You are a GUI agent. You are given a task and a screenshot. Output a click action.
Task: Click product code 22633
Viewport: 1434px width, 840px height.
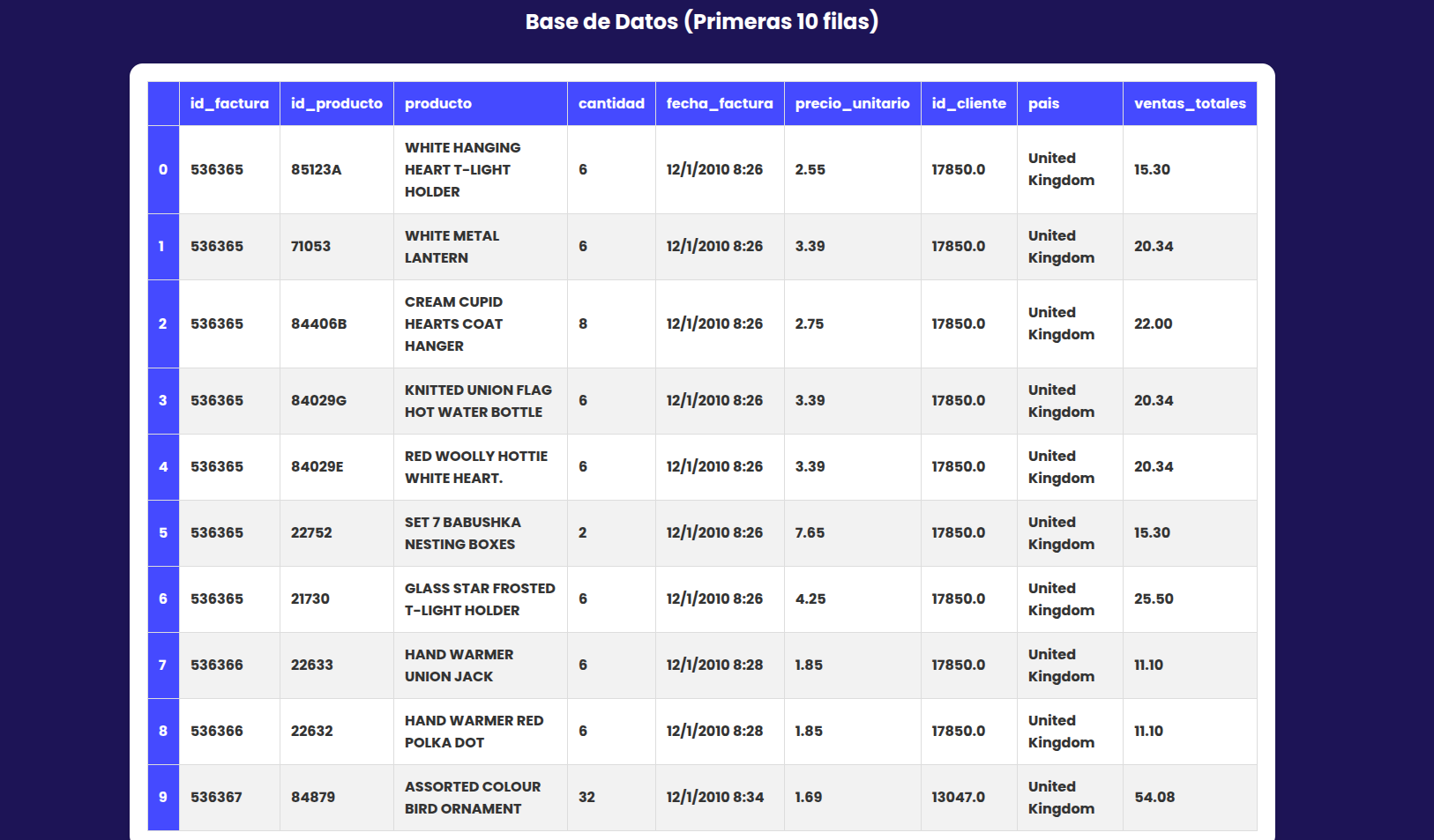pyautogui.click(x=312, y=665)
